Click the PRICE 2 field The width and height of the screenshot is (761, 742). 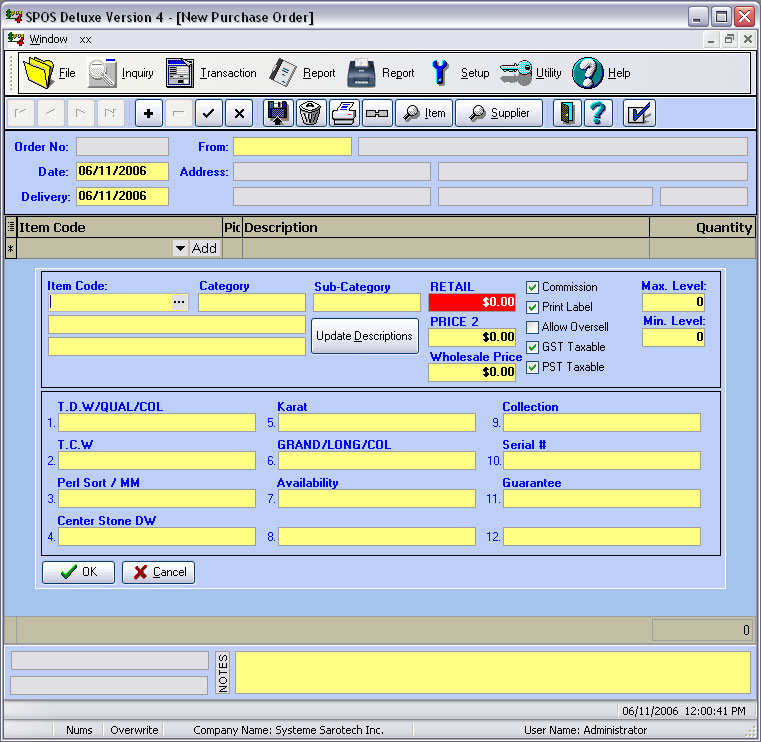point(472,337)
